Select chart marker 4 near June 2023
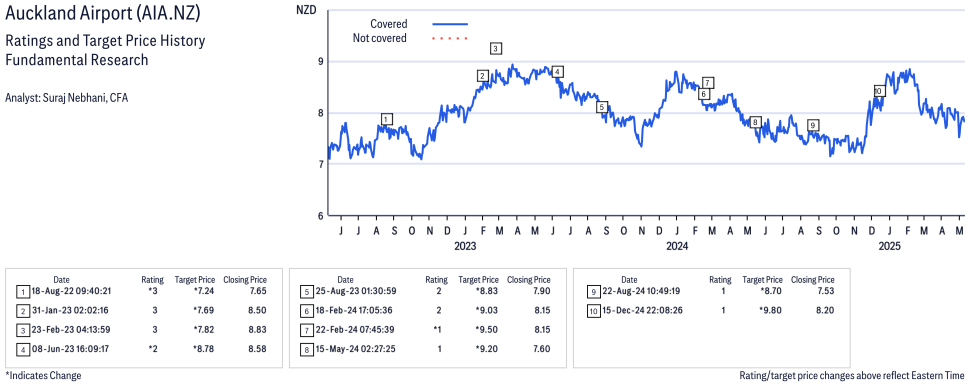The height and width of the screenshot is (382, 975). click(x=558, y=72)
